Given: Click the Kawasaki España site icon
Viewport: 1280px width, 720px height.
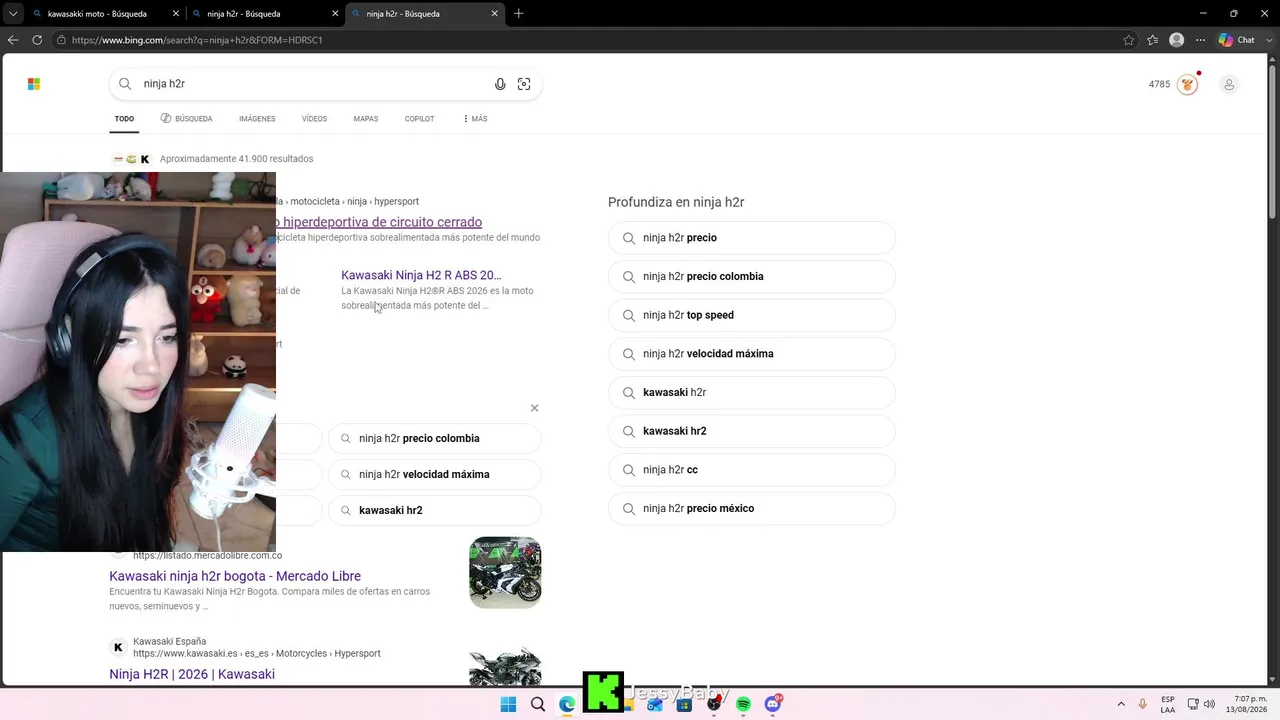Looking at the screenshot, I should [x=118, y=647].
